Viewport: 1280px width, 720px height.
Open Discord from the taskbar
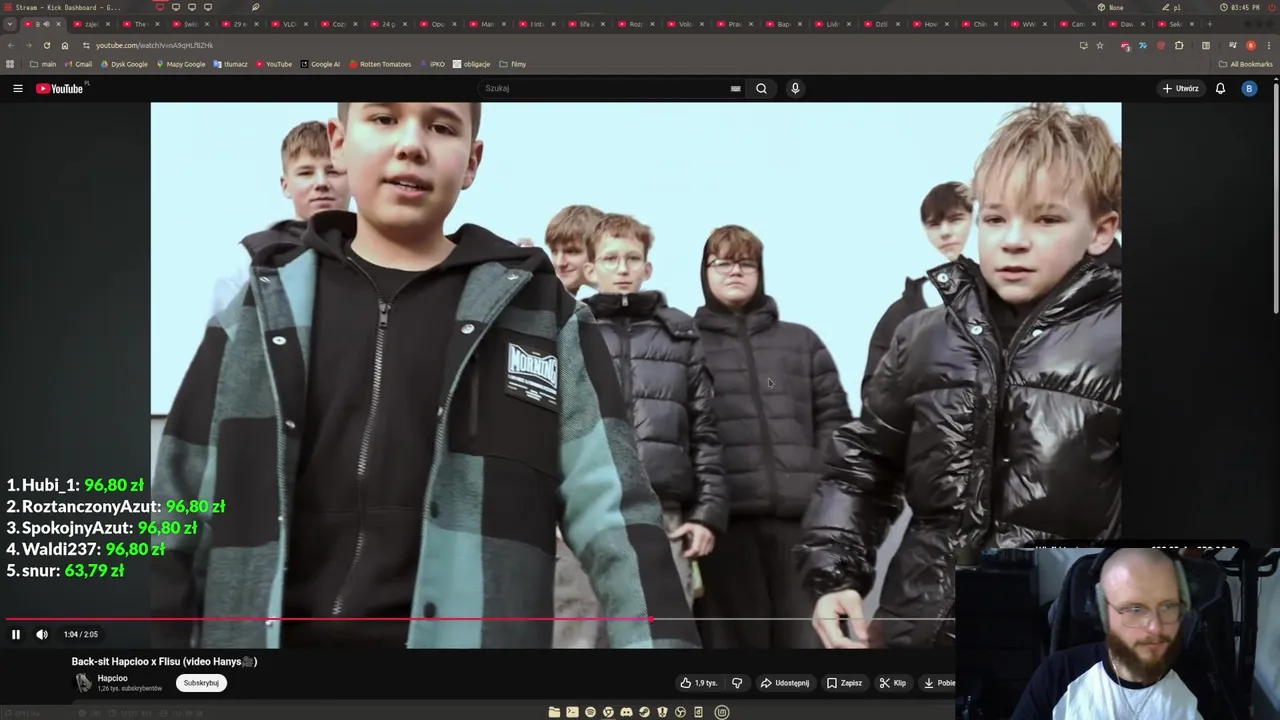pyautogui.click(x=626, y=712)
